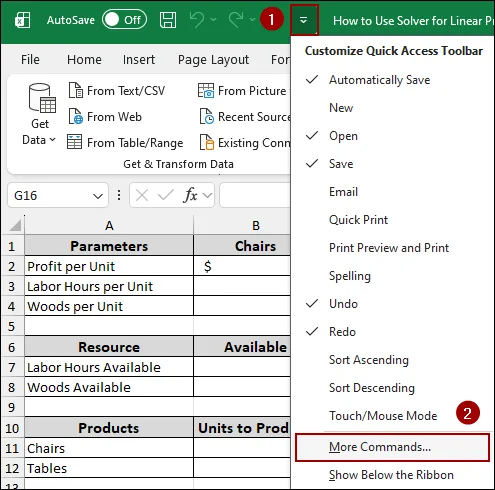Screen dimensions: 495x490
Task: Check Print Preview and Print option
Action: tap(393, 248)
